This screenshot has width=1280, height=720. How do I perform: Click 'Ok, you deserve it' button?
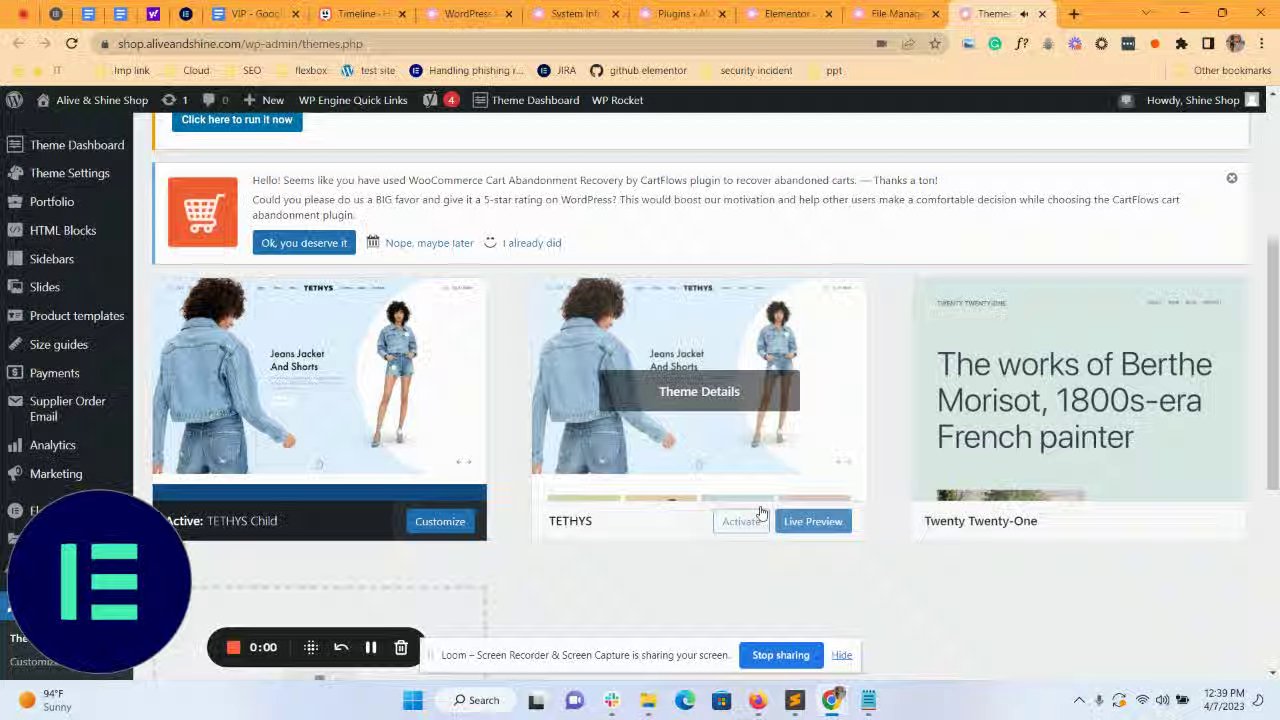coord(304,243)
